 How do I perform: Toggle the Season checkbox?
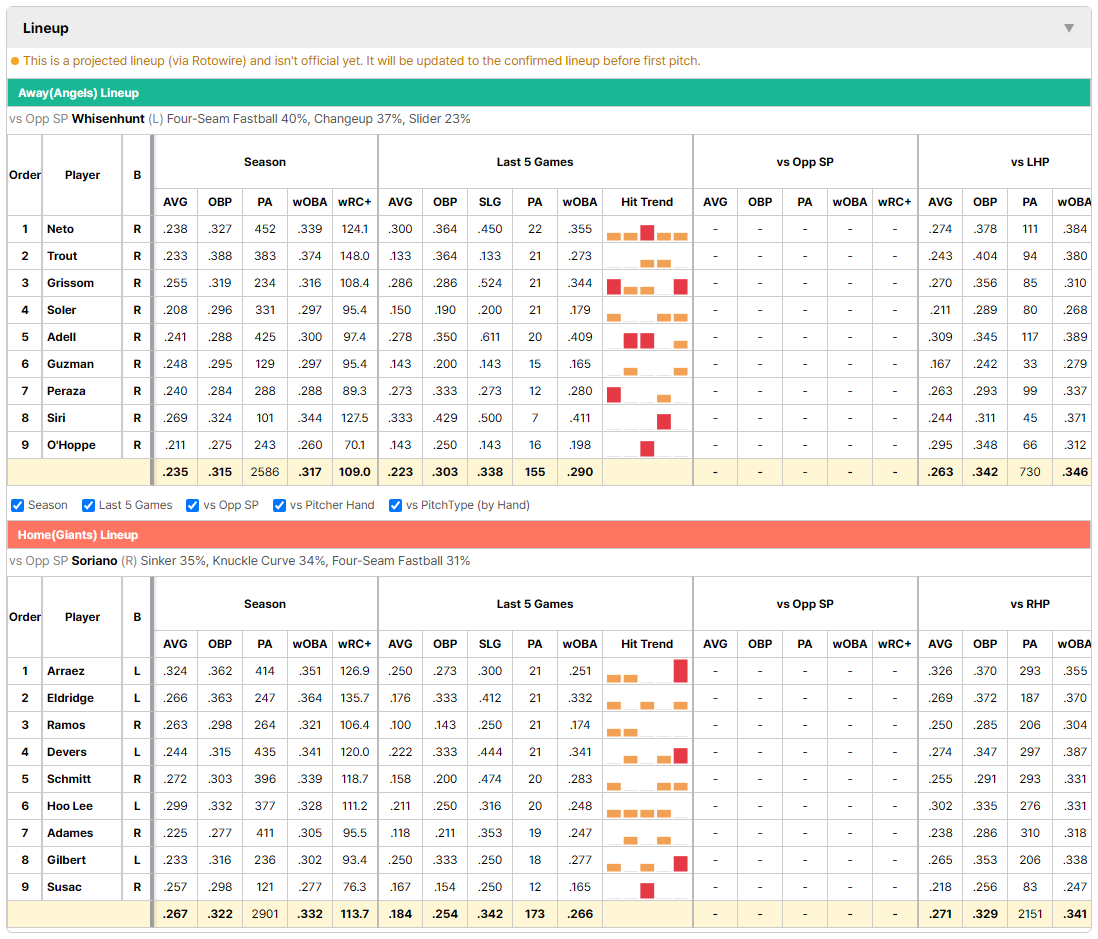click(x=18, y=506)
